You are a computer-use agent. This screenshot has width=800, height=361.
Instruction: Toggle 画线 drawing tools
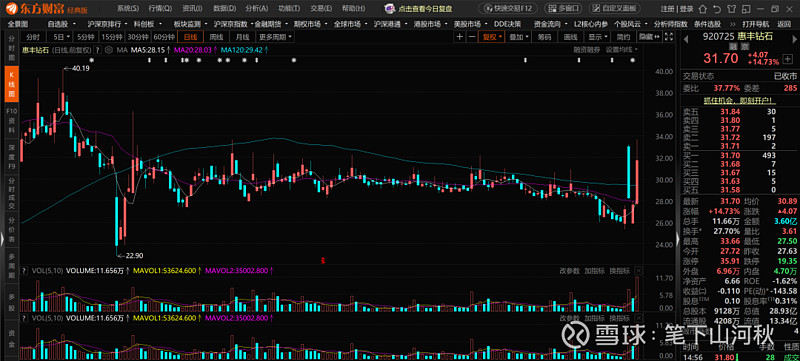(571, 37)
